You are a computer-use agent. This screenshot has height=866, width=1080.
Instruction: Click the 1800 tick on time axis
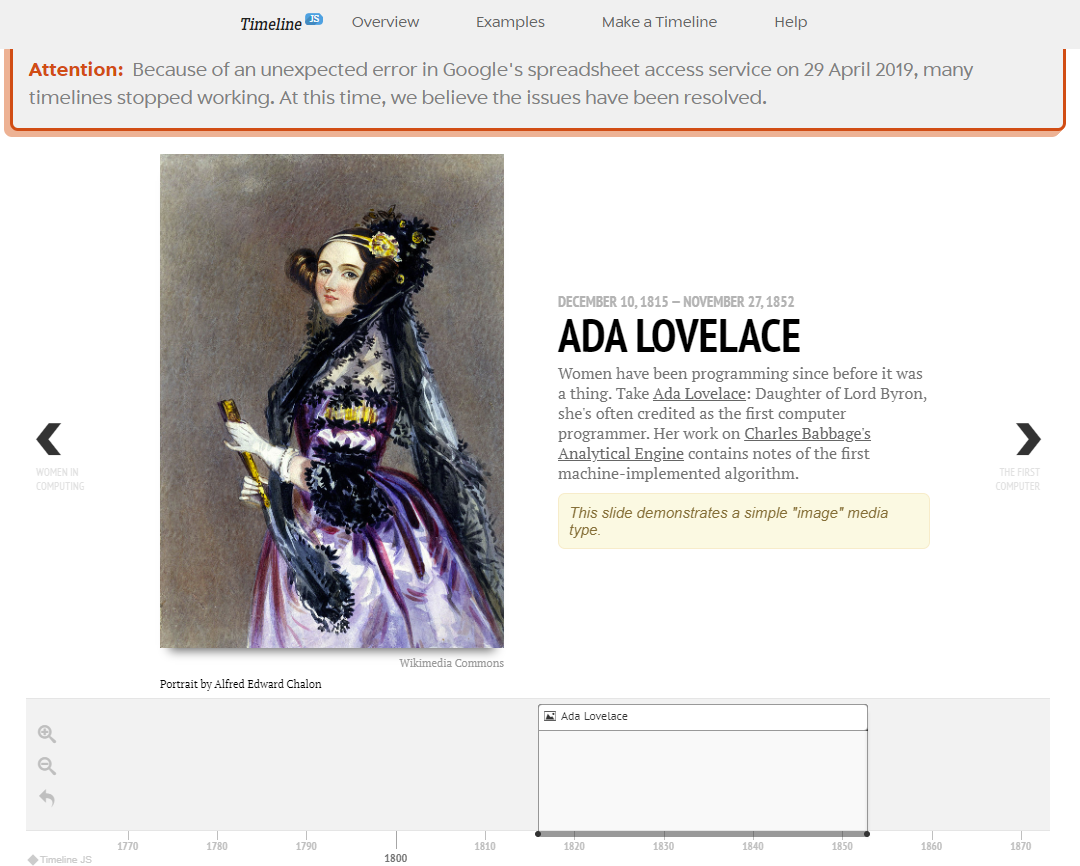(x=395, y=858)
